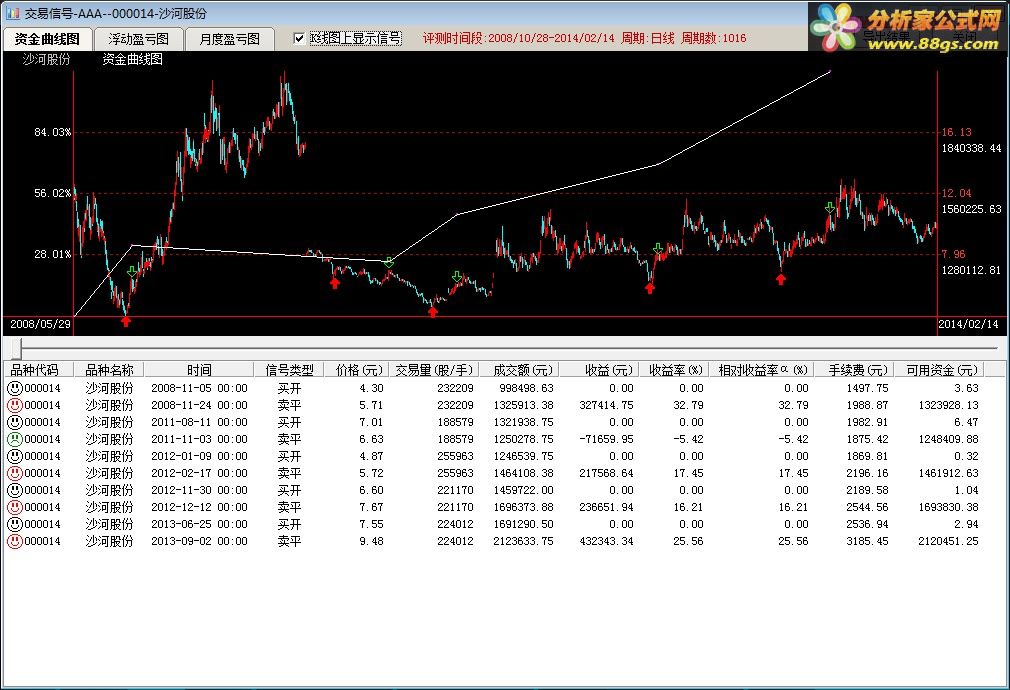Click 成交额(元) column header
This screenshot has height=690, width=1010.
tap(519, 370)
